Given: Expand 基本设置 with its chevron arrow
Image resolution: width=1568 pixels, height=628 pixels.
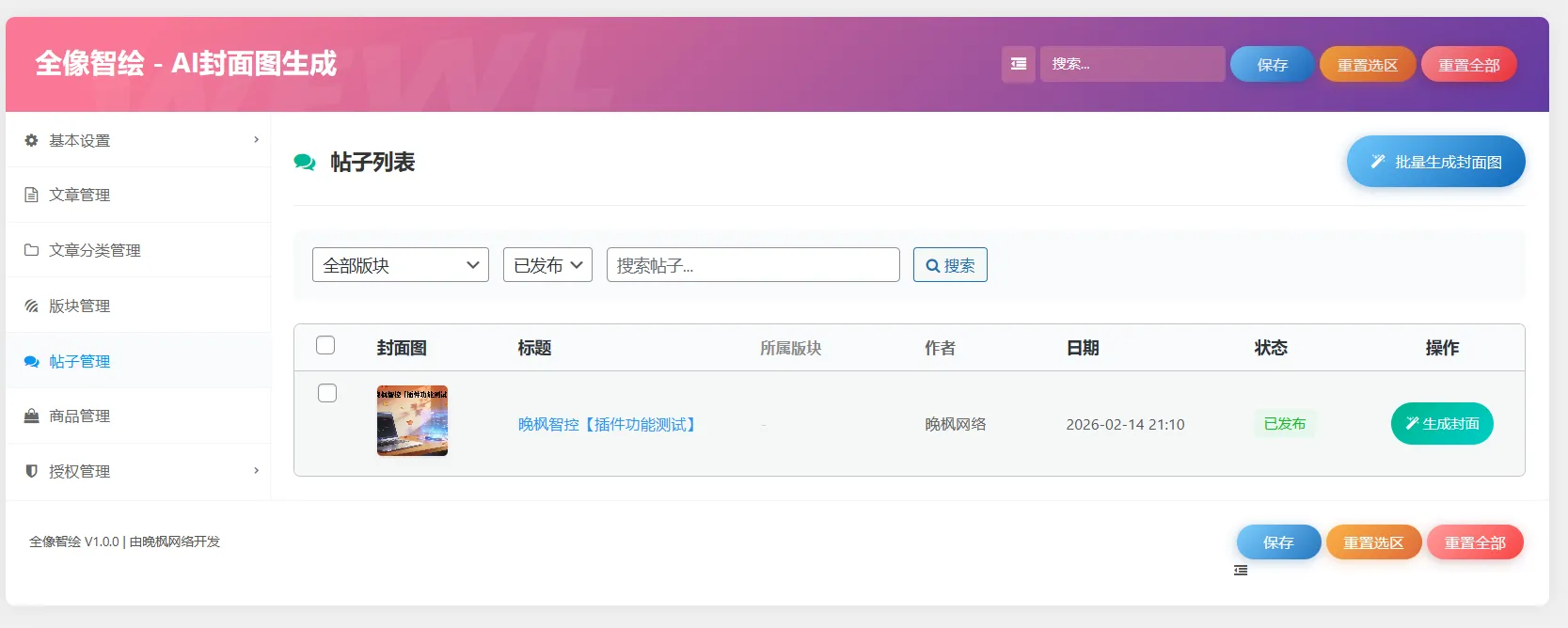Looking at the screenshot, I should (x=256, y=139).
